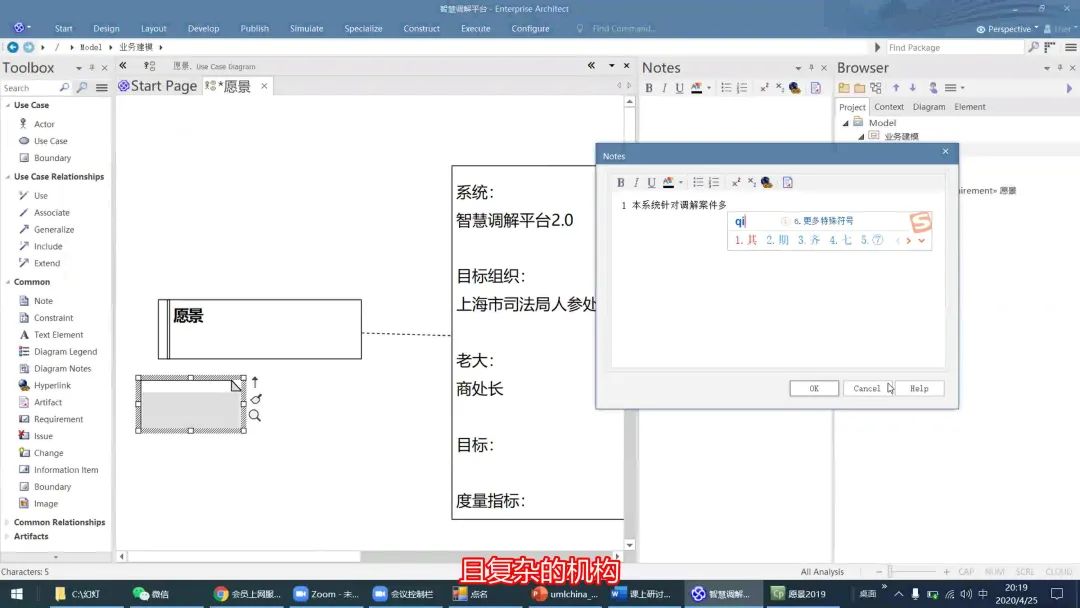This screenshot has height=608, width=1080.
Task: Switch to Element tab in Browser
Action: click(x=970, y=107)
